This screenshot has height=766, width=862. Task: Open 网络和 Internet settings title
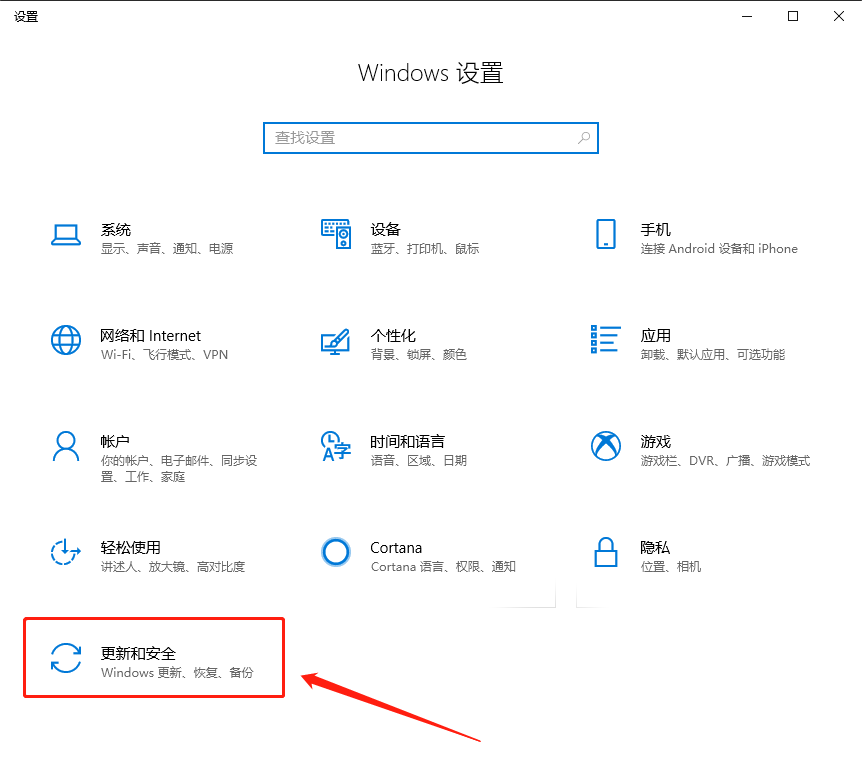151,335
